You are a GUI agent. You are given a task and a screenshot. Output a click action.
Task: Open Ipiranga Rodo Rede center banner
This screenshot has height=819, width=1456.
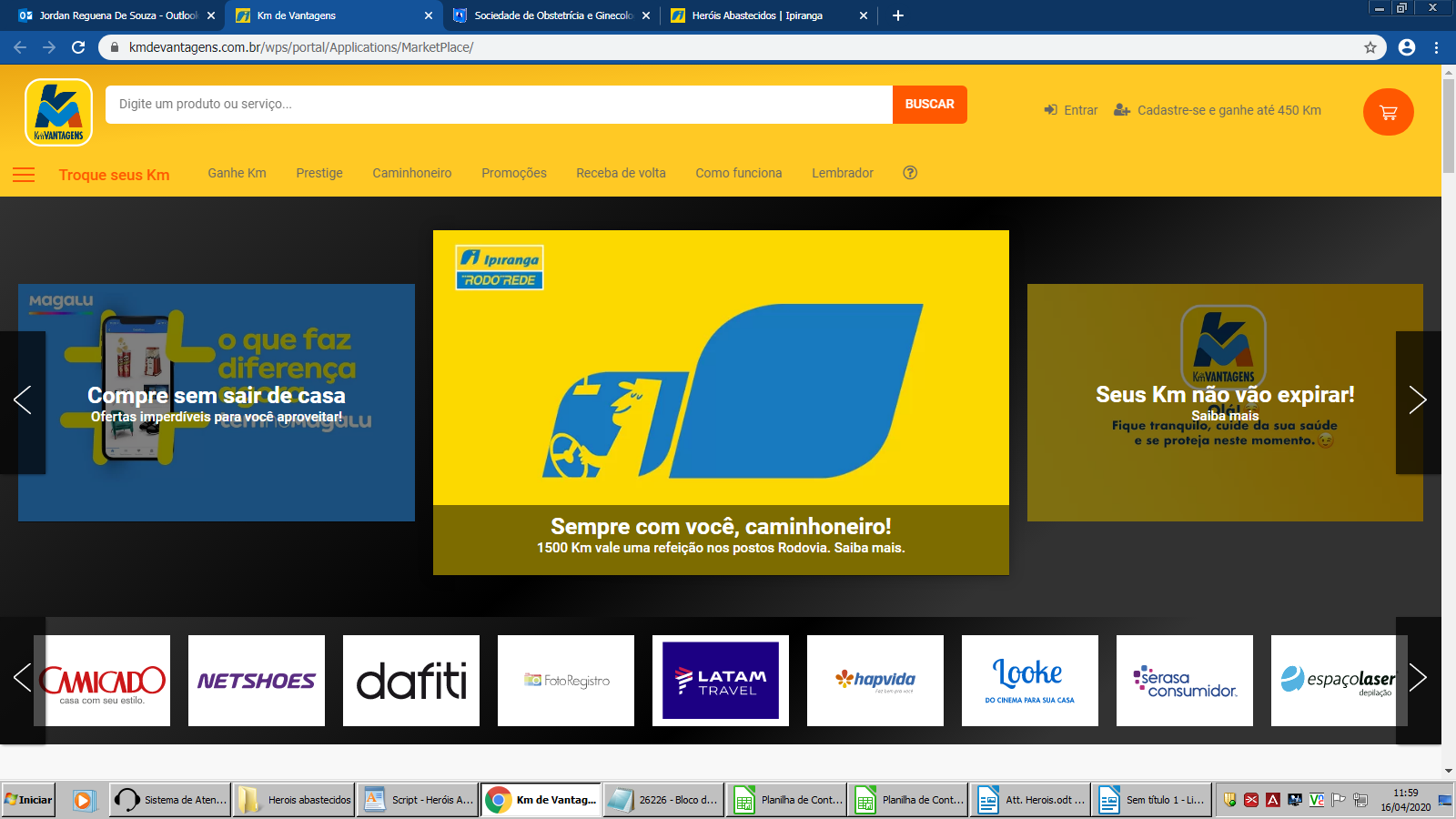[x=721, y=402]
